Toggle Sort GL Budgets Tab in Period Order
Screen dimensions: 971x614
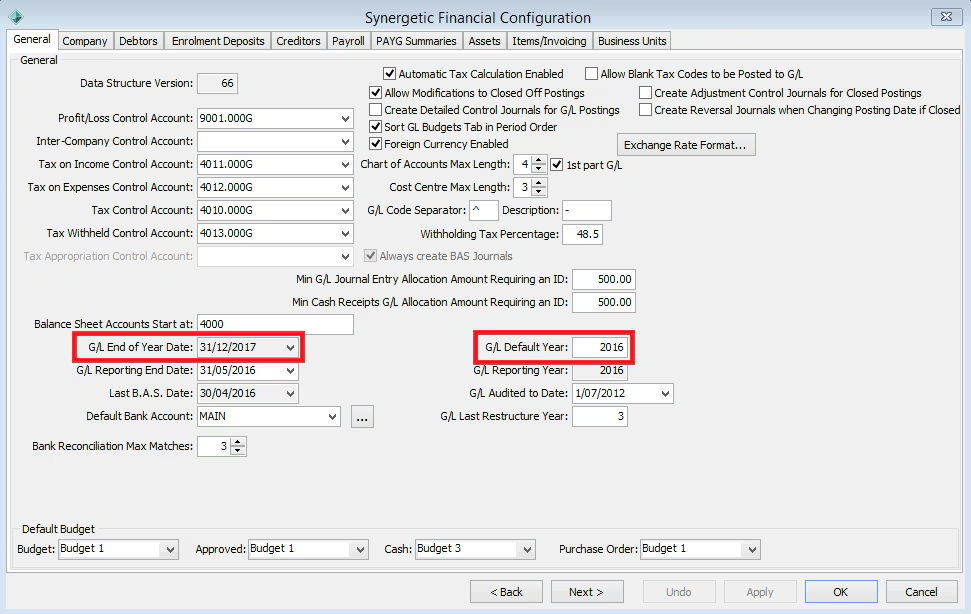pos(375,127)
